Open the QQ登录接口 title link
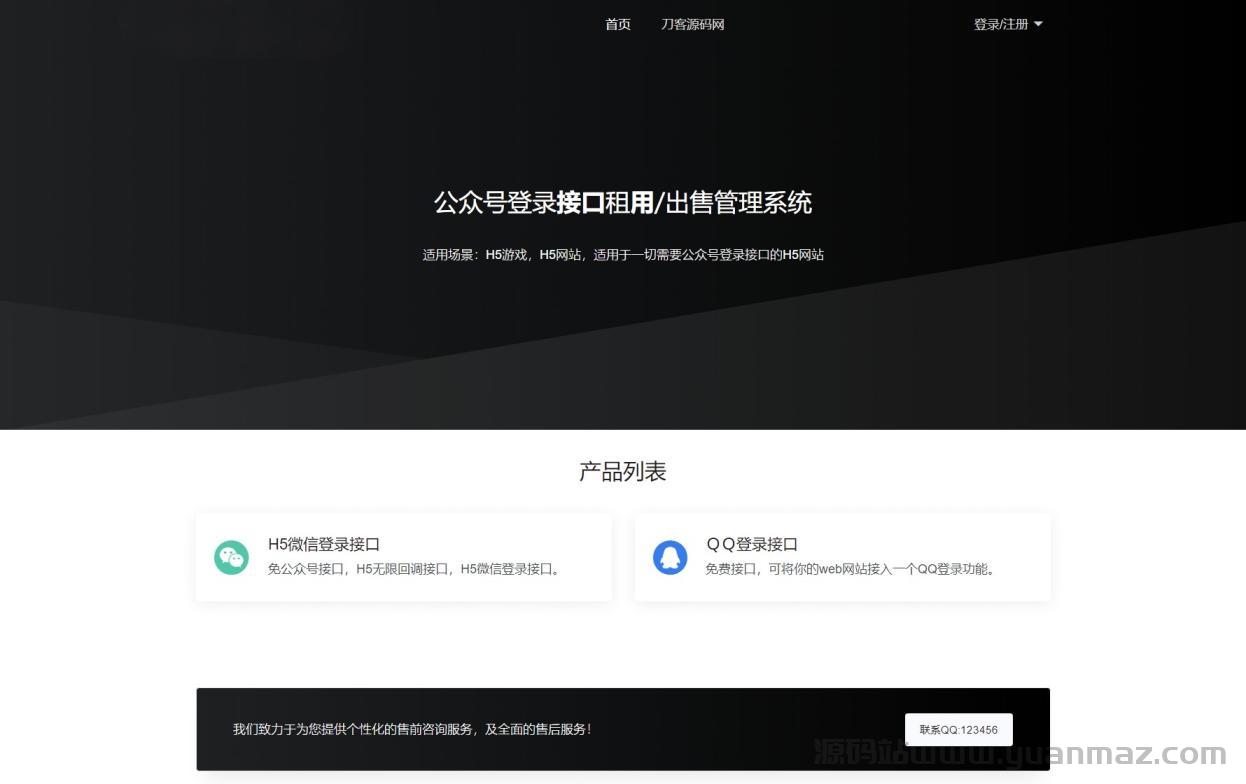The image size is (1246, 784). click(752, 544)
